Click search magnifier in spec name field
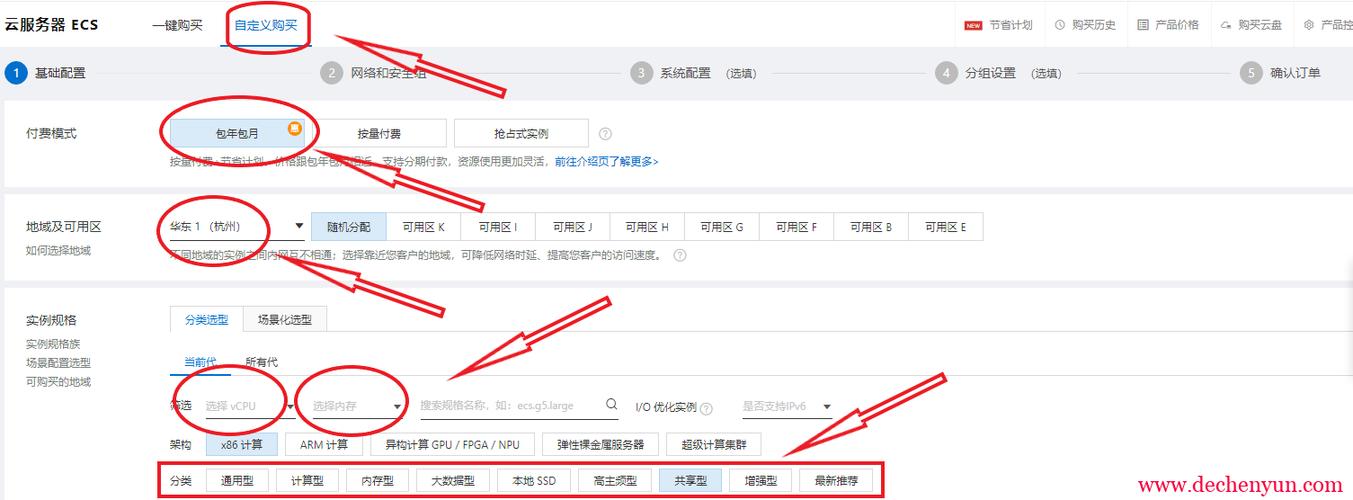The width and height of the screenshot is (1353, 500). coord(612,405)
